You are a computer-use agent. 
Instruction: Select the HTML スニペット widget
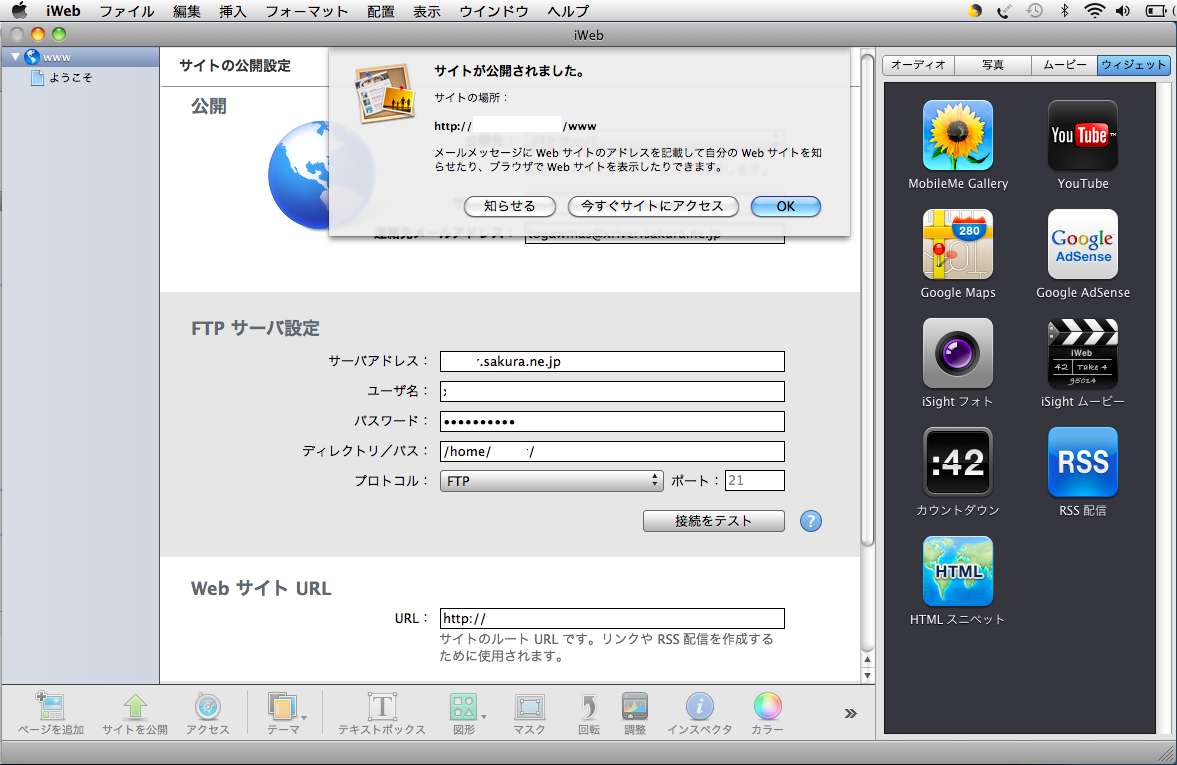[957, 571]
